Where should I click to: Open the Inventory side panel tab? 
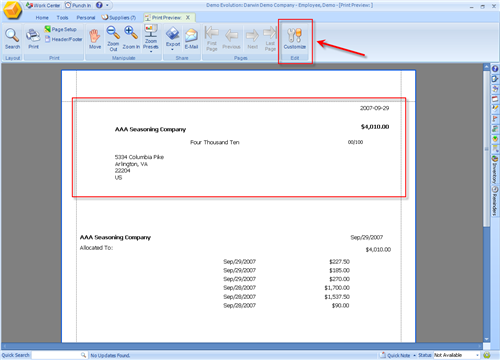click(x=495, y=169)
